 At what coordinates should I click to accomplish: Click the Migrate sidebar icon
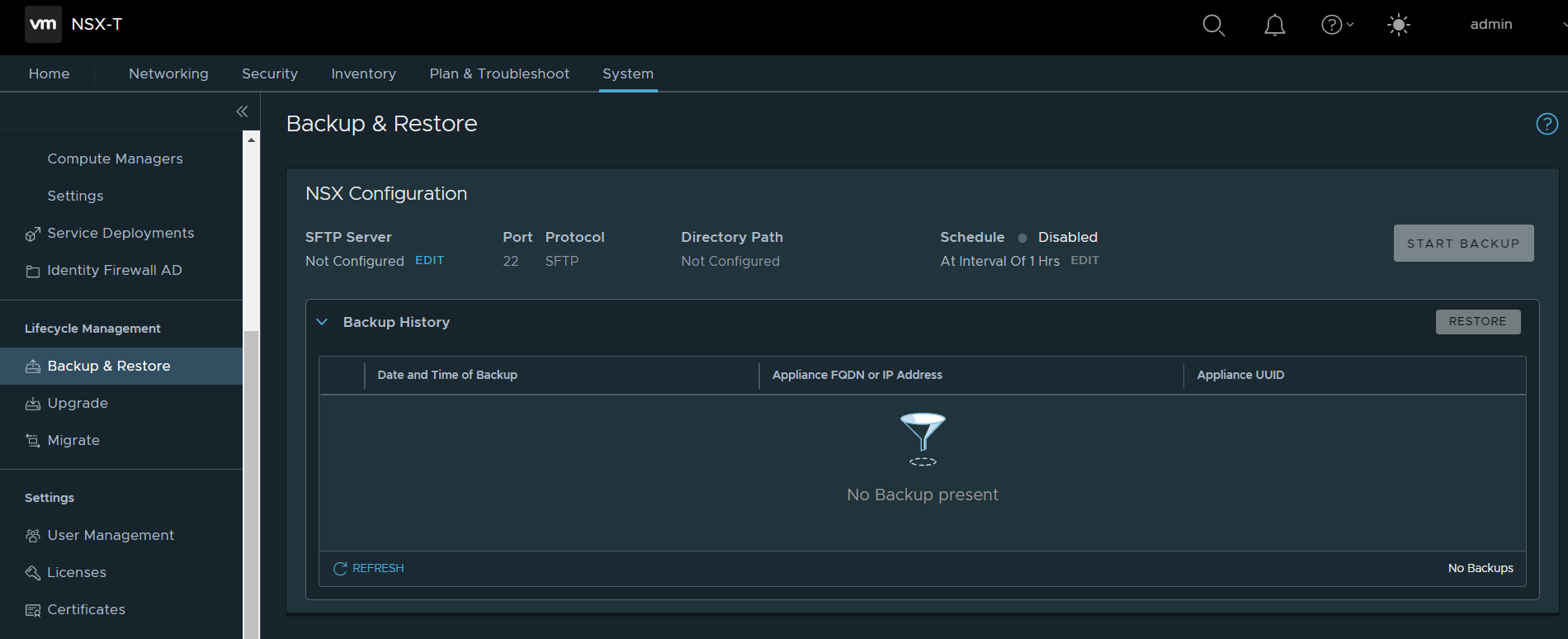(33, 441)
